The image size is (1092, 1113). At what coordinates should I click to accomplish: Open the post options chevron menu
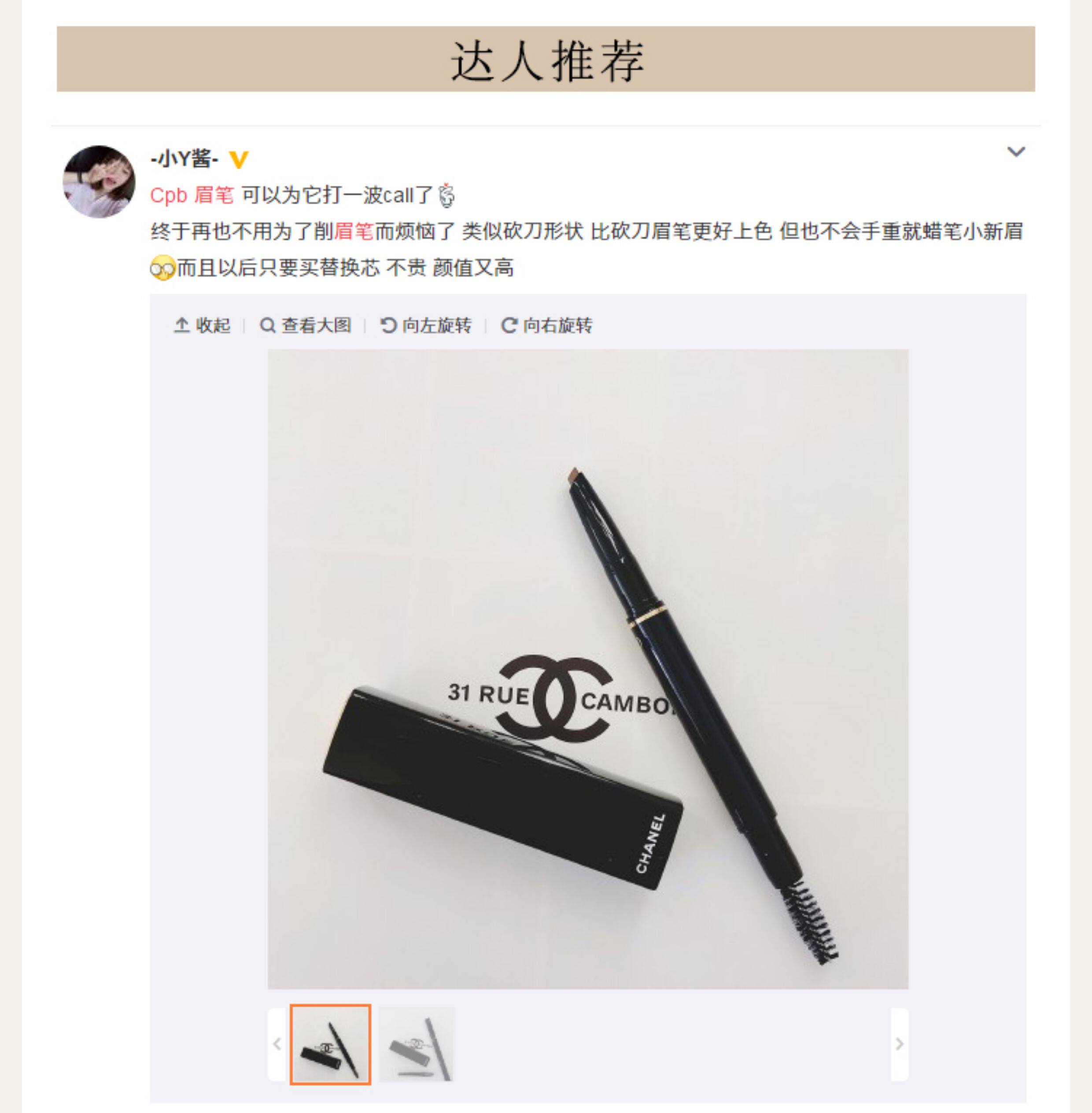pos(1016,152)
